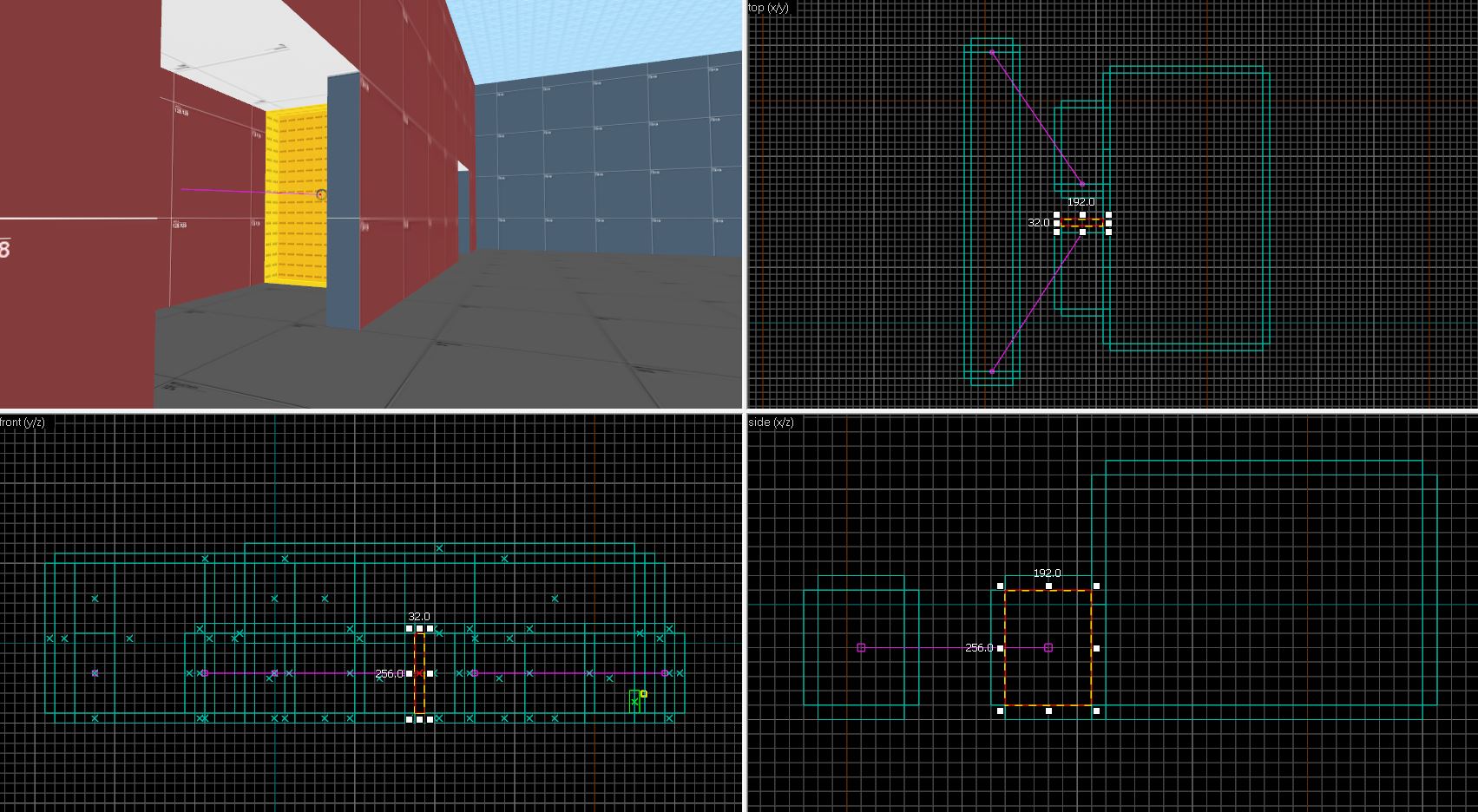The image size is (1478, 812).
Task: Select leftmost purple entity square in side view
Action: click(x=861, y=648)
